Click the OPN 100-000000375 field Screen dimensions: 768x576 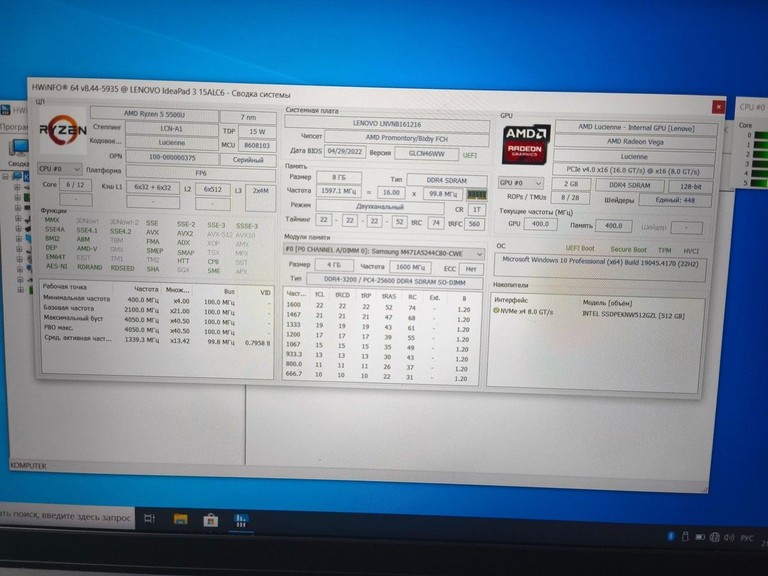tap(172, 157)
